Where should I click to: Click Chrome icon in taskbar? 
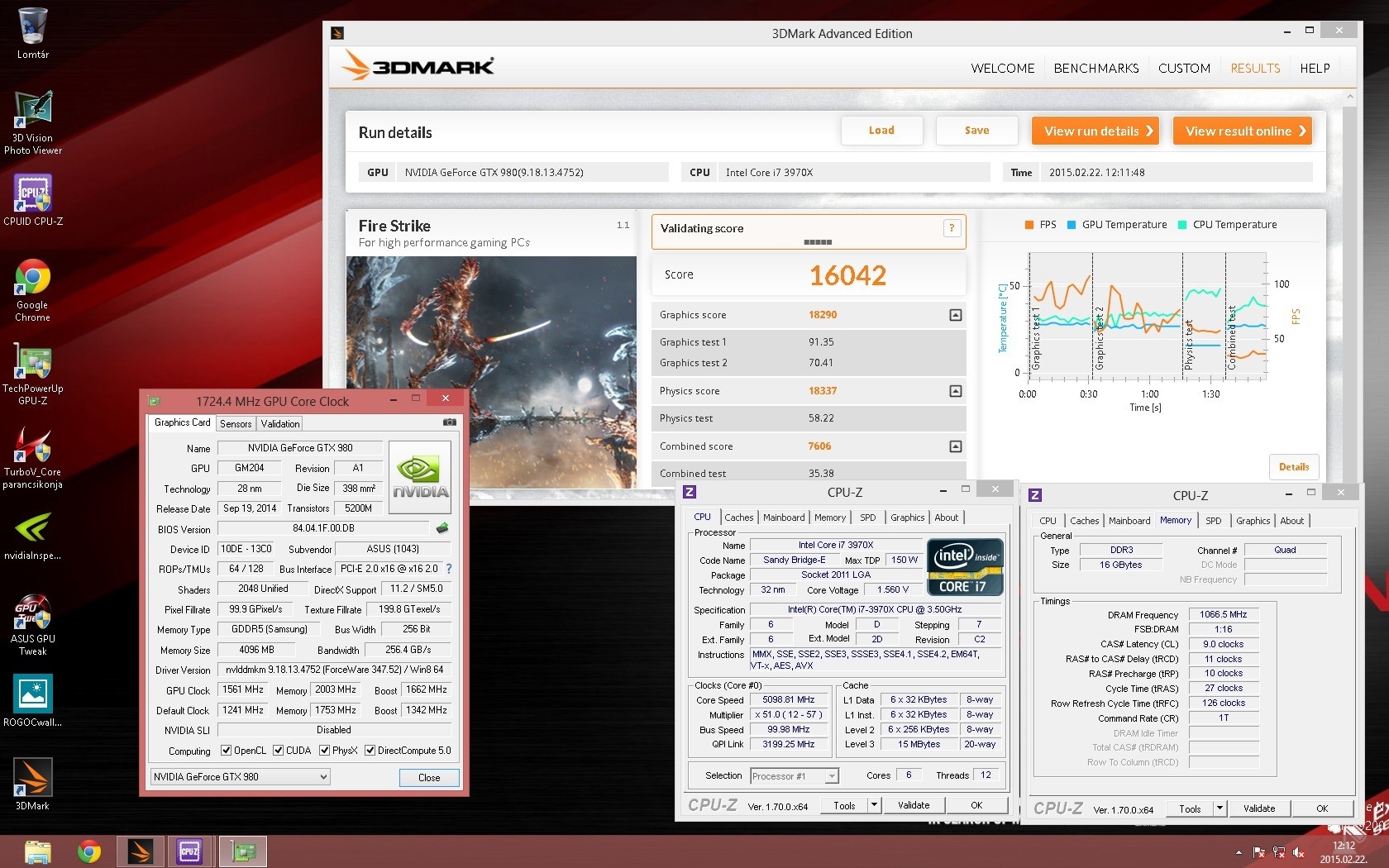[89, 851]
